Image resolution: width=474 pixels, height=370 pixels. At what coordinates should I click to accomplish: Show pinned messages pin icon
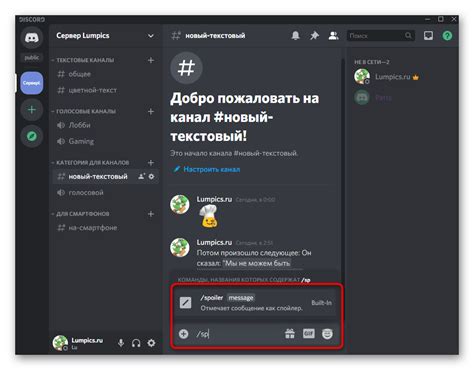[x=314, y=35]
